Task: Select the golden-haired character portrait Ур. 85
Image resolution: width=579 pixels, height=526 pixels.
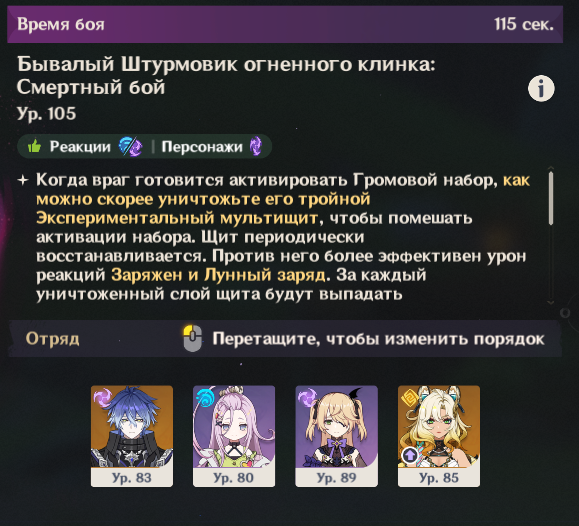Action: (439, 436)
